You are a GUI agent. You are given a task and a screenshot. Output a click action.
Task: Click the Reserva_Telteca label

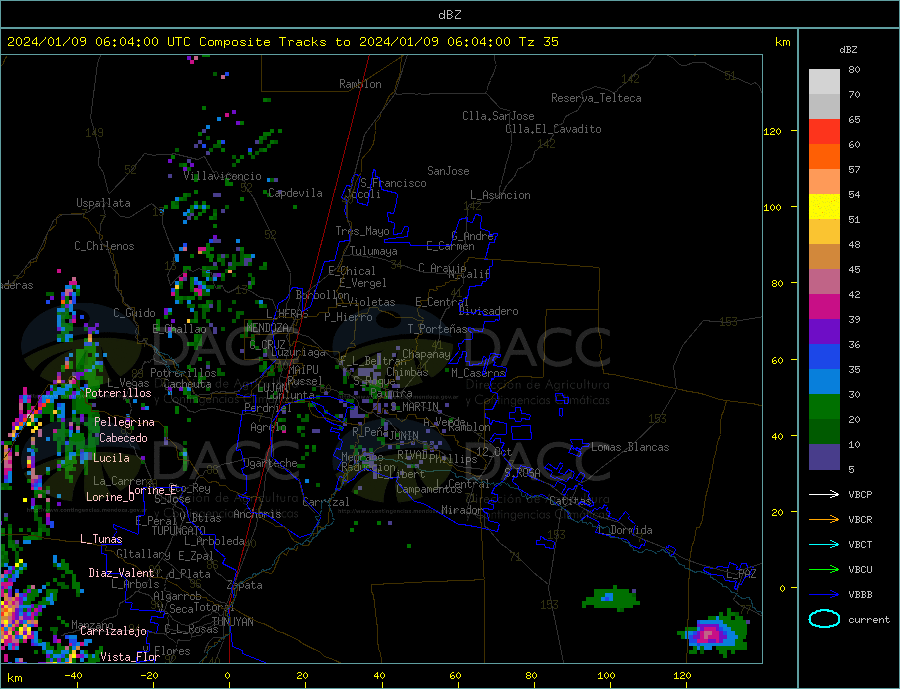tap(596, 98)
